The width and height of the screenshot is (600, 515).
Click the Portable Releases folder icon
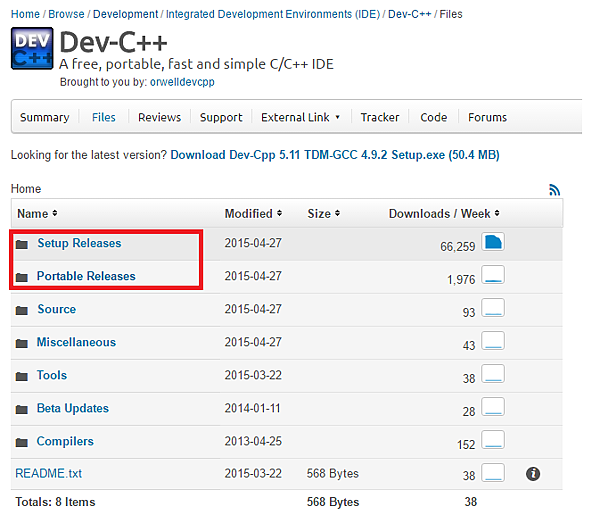click(x=22, y=277)
